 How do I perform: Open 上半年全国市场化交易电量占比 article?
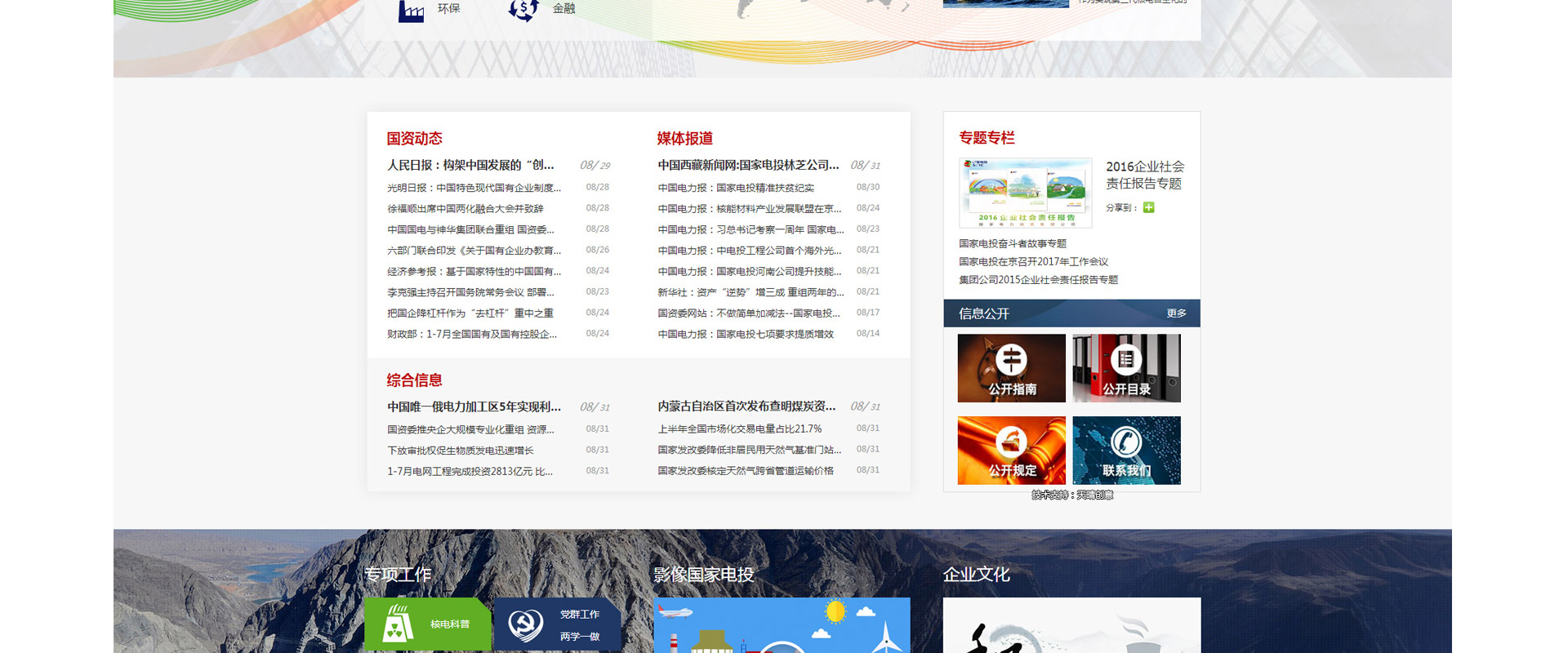pos(739,429)
